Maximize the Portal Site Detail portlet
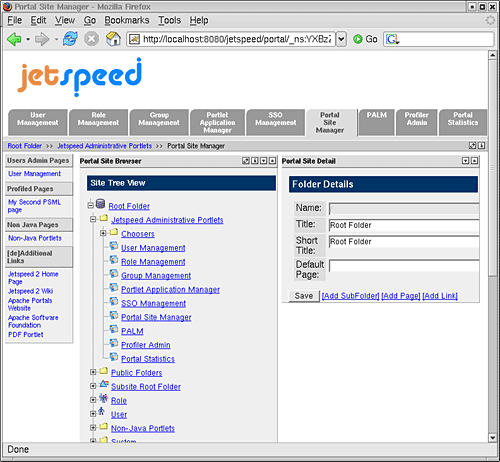This screenshot has height=462, width=500. click(474, 161)
